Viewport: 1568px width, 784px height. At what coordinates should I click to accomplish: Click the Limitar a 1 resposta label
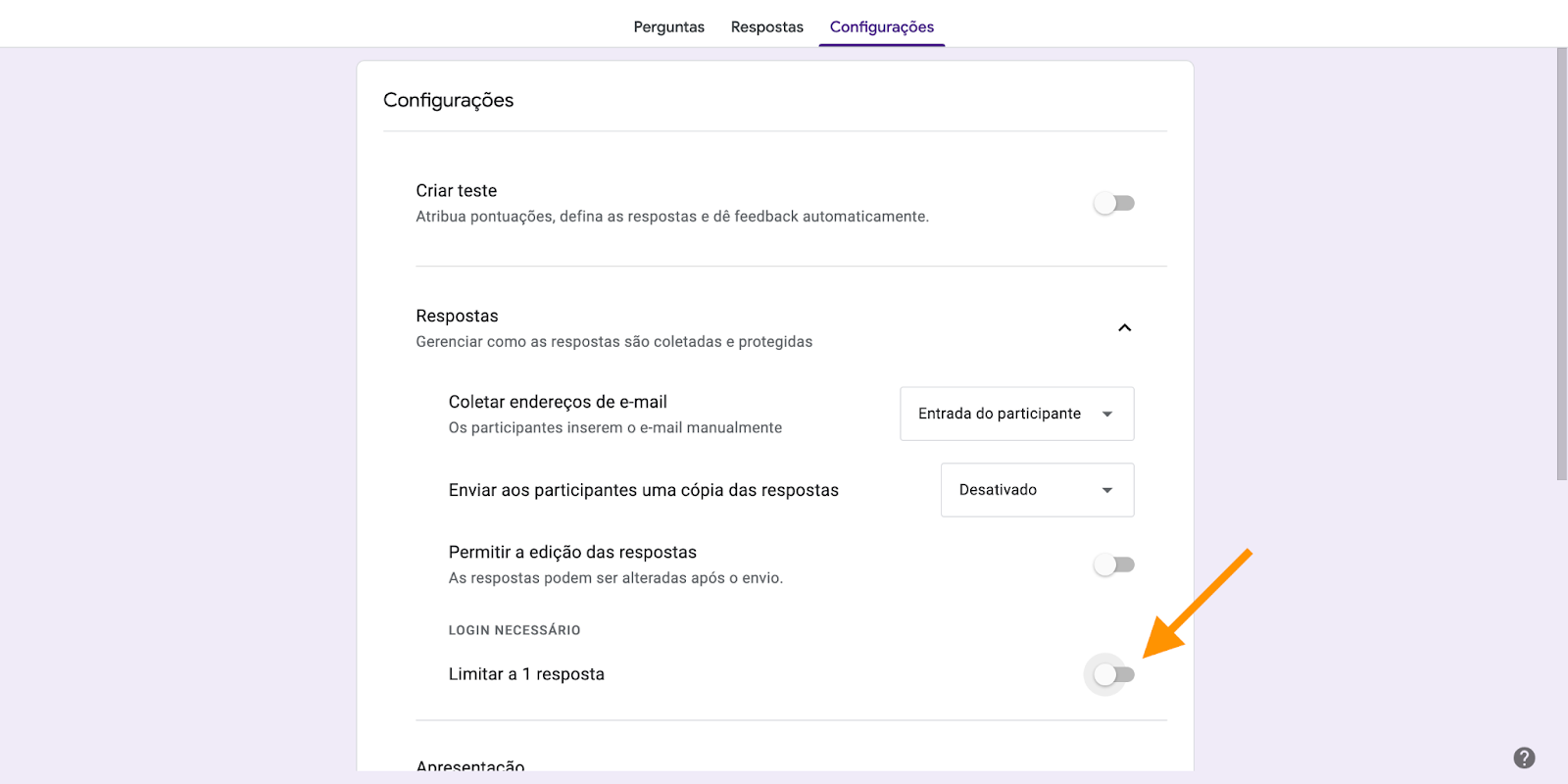click(526, 674)
